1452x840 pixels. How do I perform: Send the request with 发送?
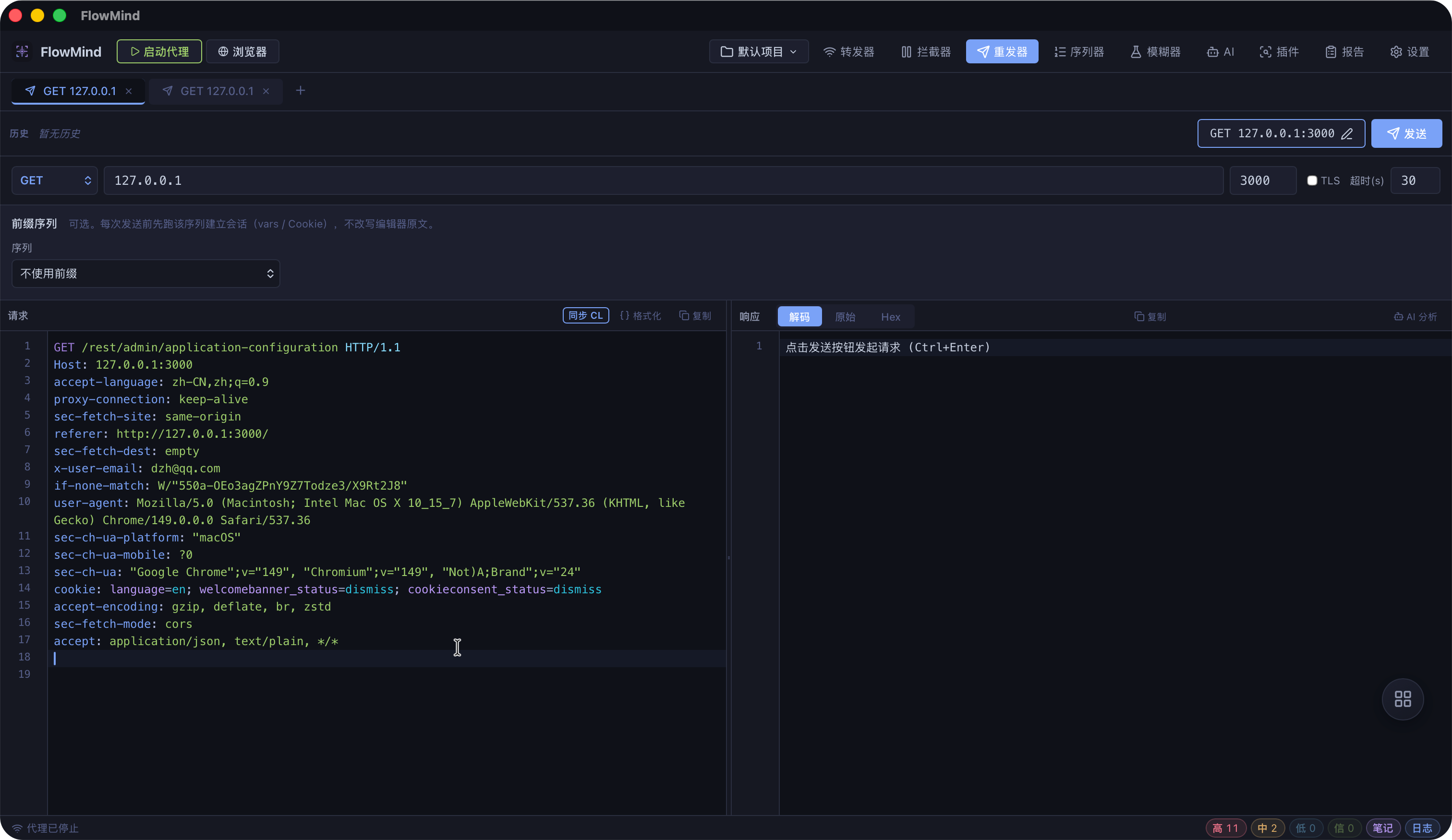[1406, 133]
